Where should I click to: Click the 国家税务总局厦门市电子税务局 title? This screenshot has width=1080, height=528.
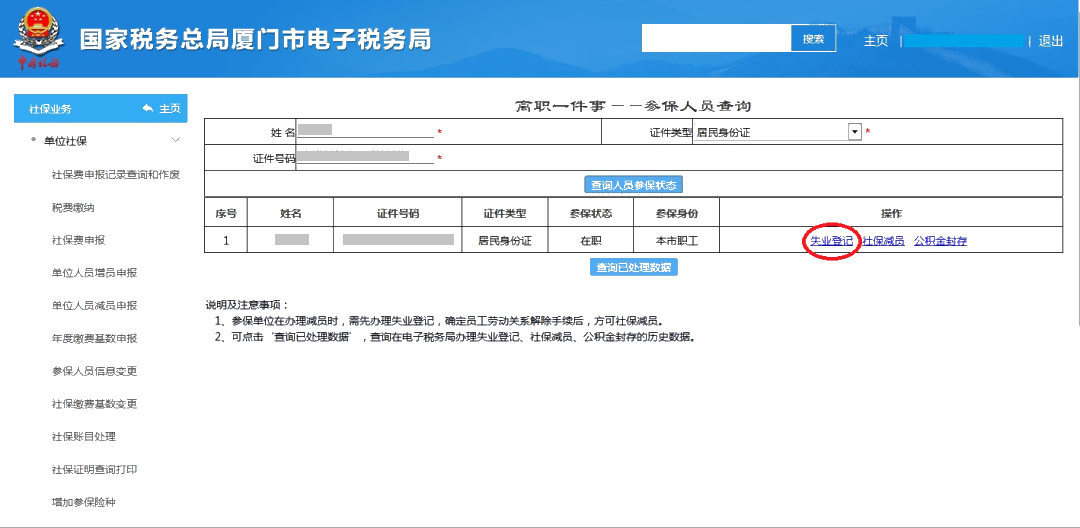coord(256,39)
